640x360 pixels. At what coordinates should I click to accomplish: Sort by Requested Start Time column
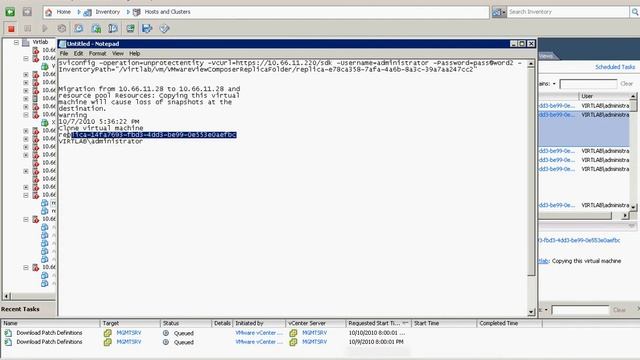tap(378, 323)
